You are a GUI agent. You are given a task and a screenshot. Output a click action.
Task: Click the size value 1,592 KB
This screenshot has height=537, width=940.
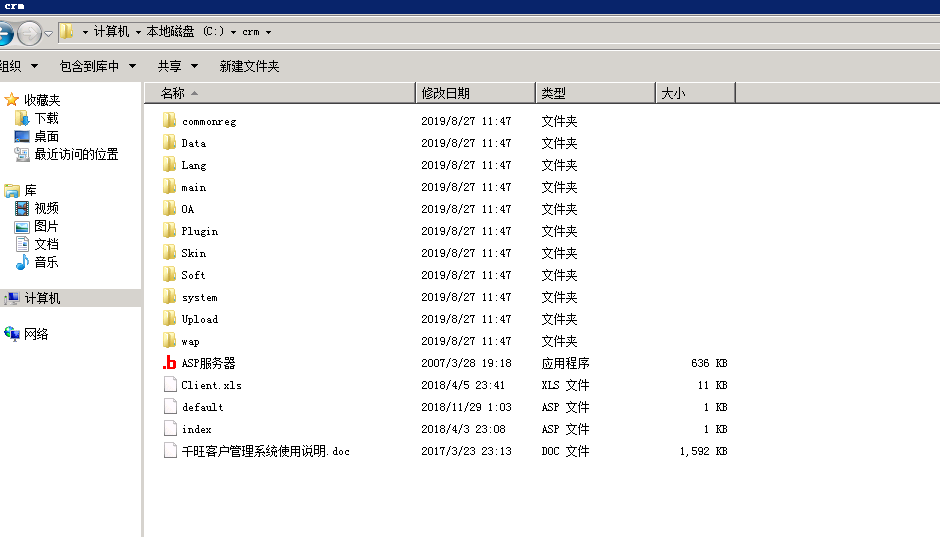(703, 451)
